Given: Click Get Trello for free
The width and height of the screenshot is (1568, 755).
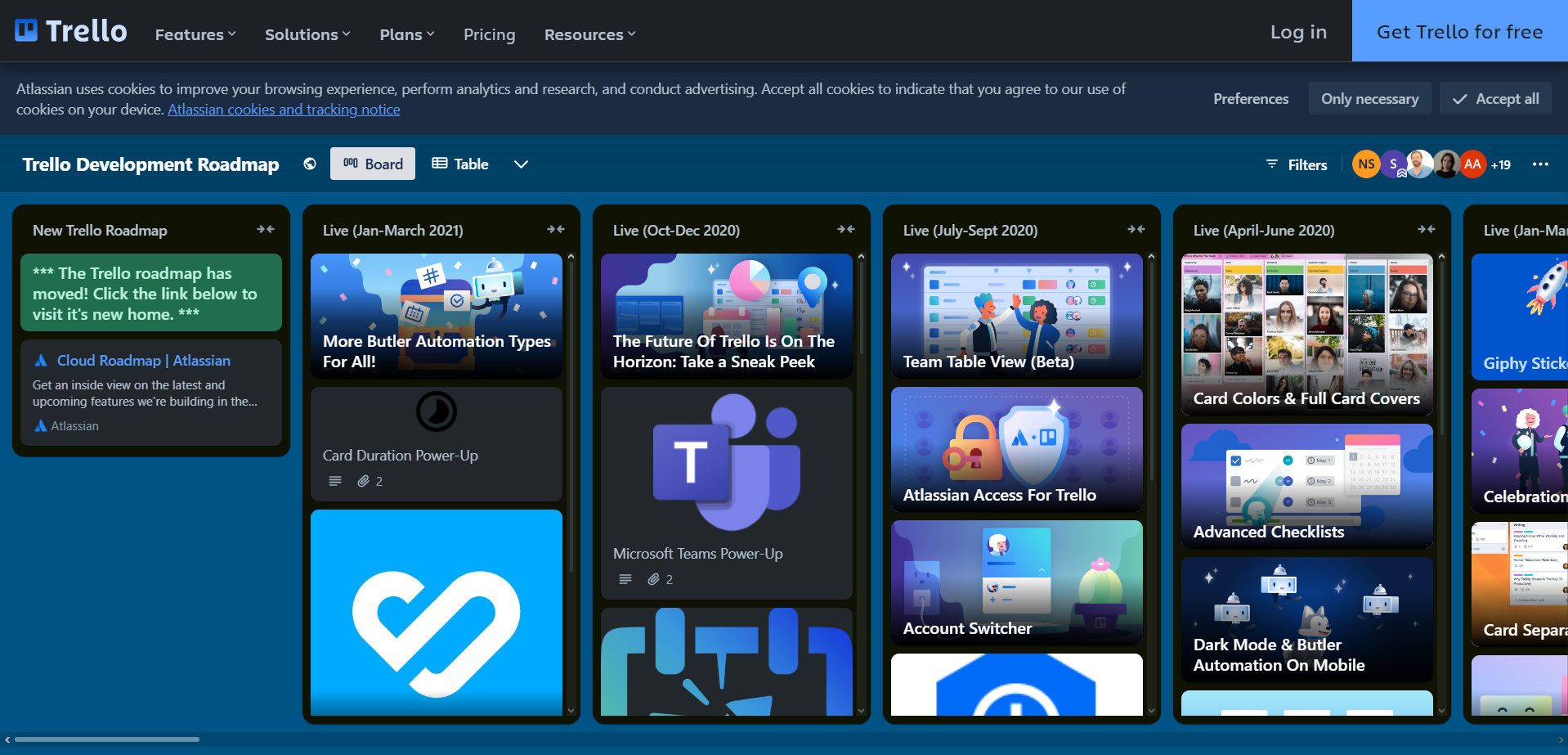Looking at the screenshot, I should (x=1459, y=31).
